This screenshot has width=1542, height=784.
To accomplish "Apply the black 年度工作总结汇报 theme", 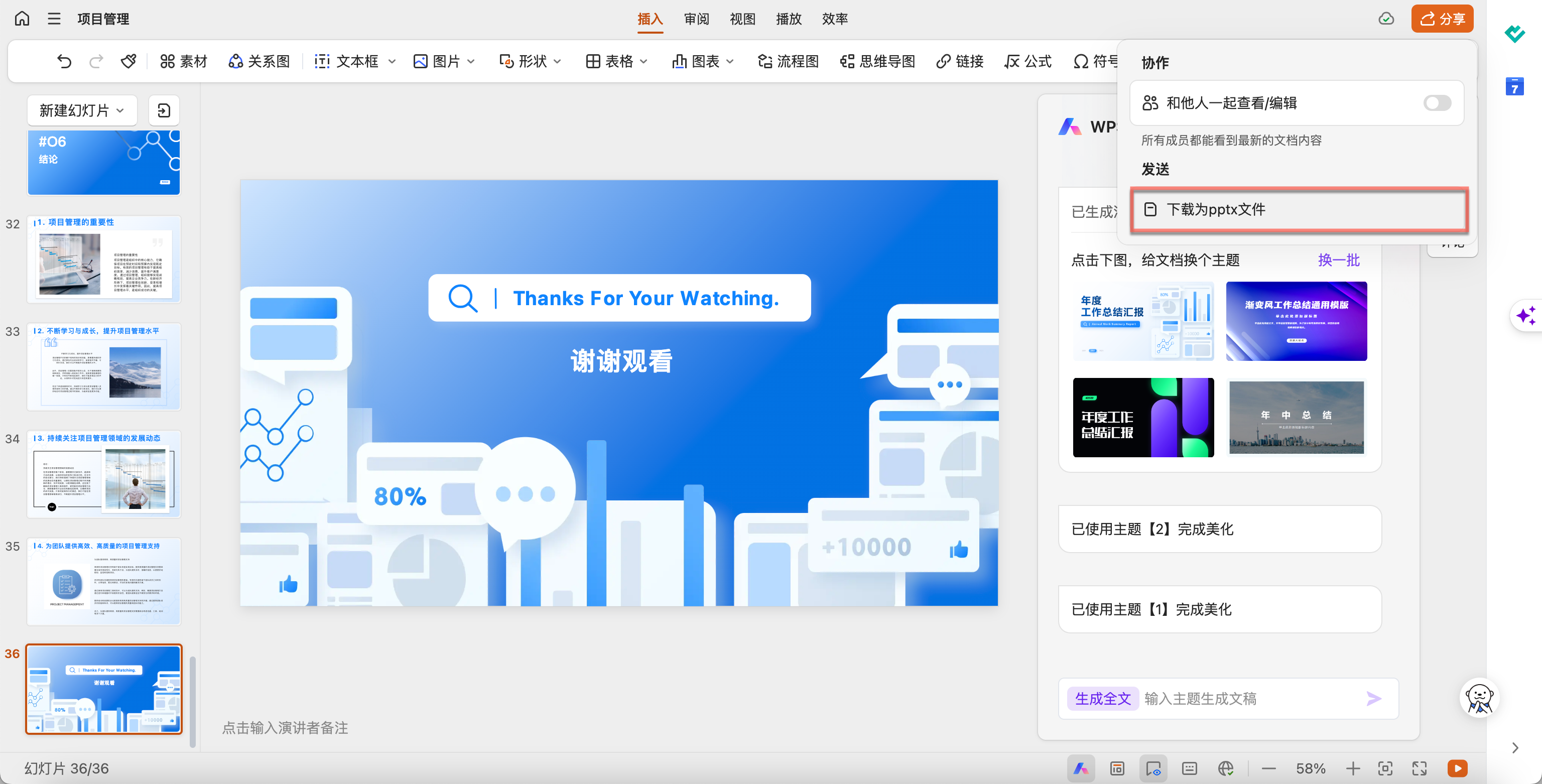I will (1143, 417).
